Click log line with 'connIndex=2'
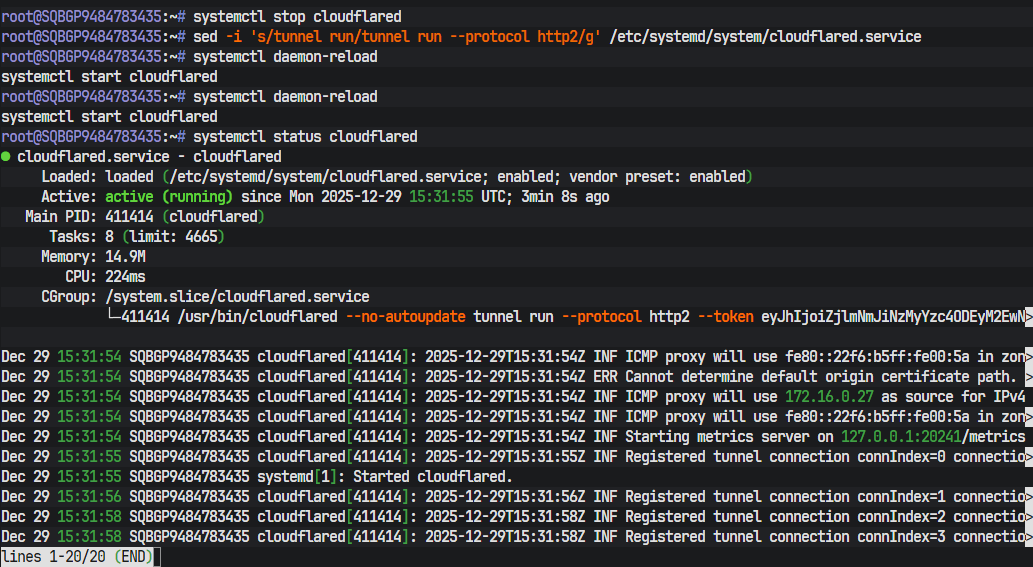 516,516
